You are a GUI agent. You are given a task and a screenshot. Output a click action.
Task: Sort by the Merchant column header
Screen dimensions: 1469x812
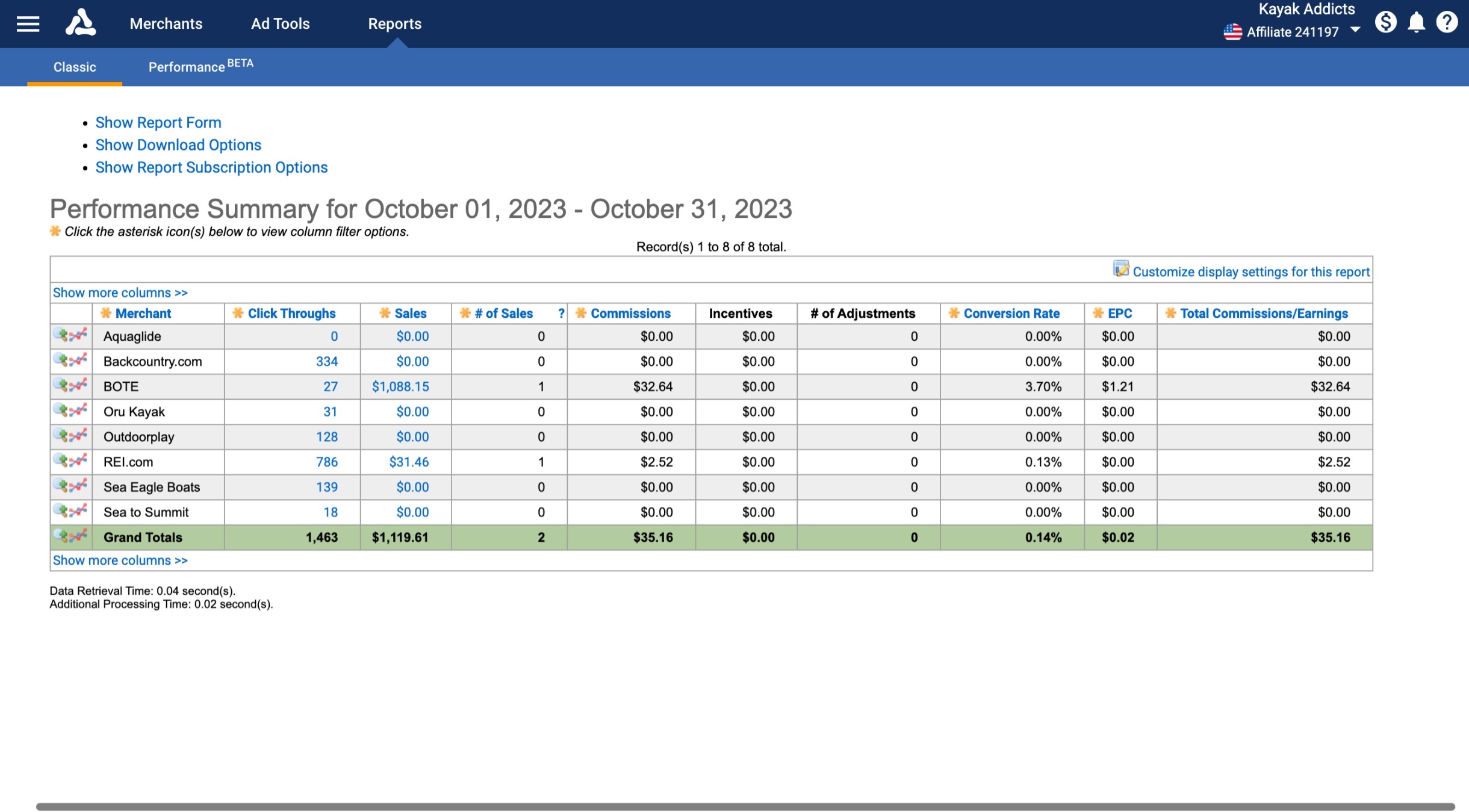point(143,313)
